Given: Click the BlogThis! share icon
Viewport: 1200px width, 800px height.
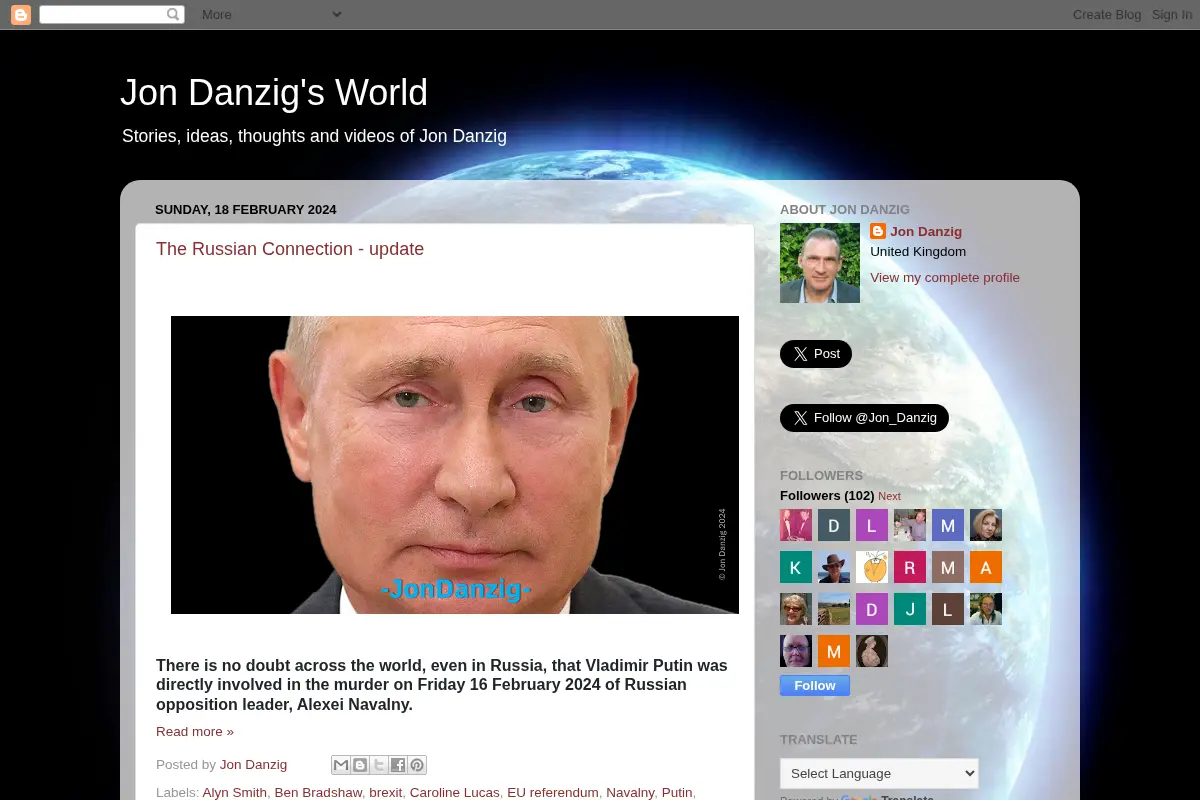Looking at the screenshot, I should pos(360,765).
